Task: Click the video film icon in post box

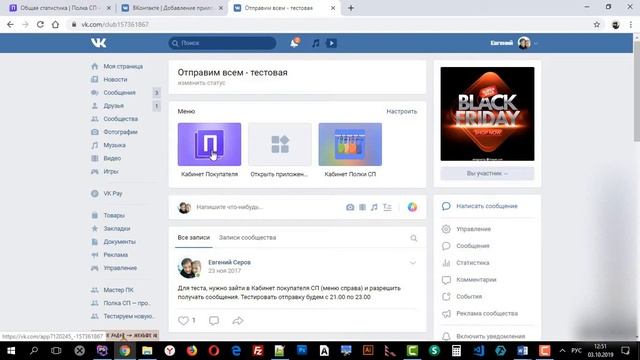Action: click(362, 207)
